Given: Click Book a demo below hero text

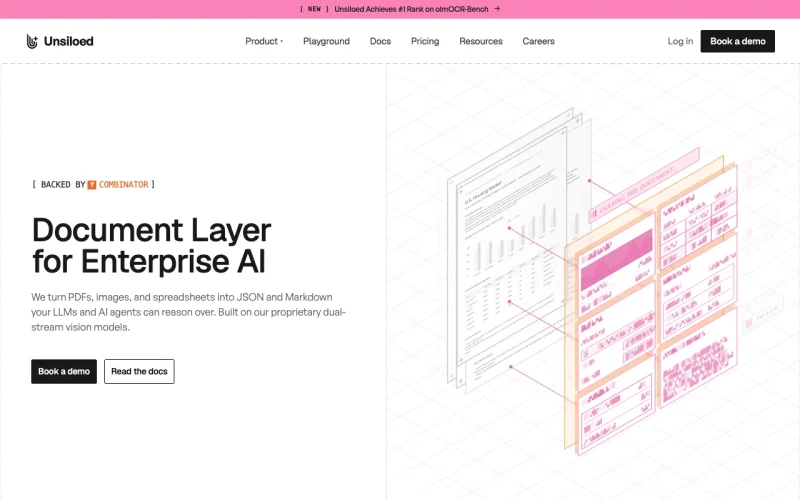Looking at the screenshot, I should (x=64, y=371).
